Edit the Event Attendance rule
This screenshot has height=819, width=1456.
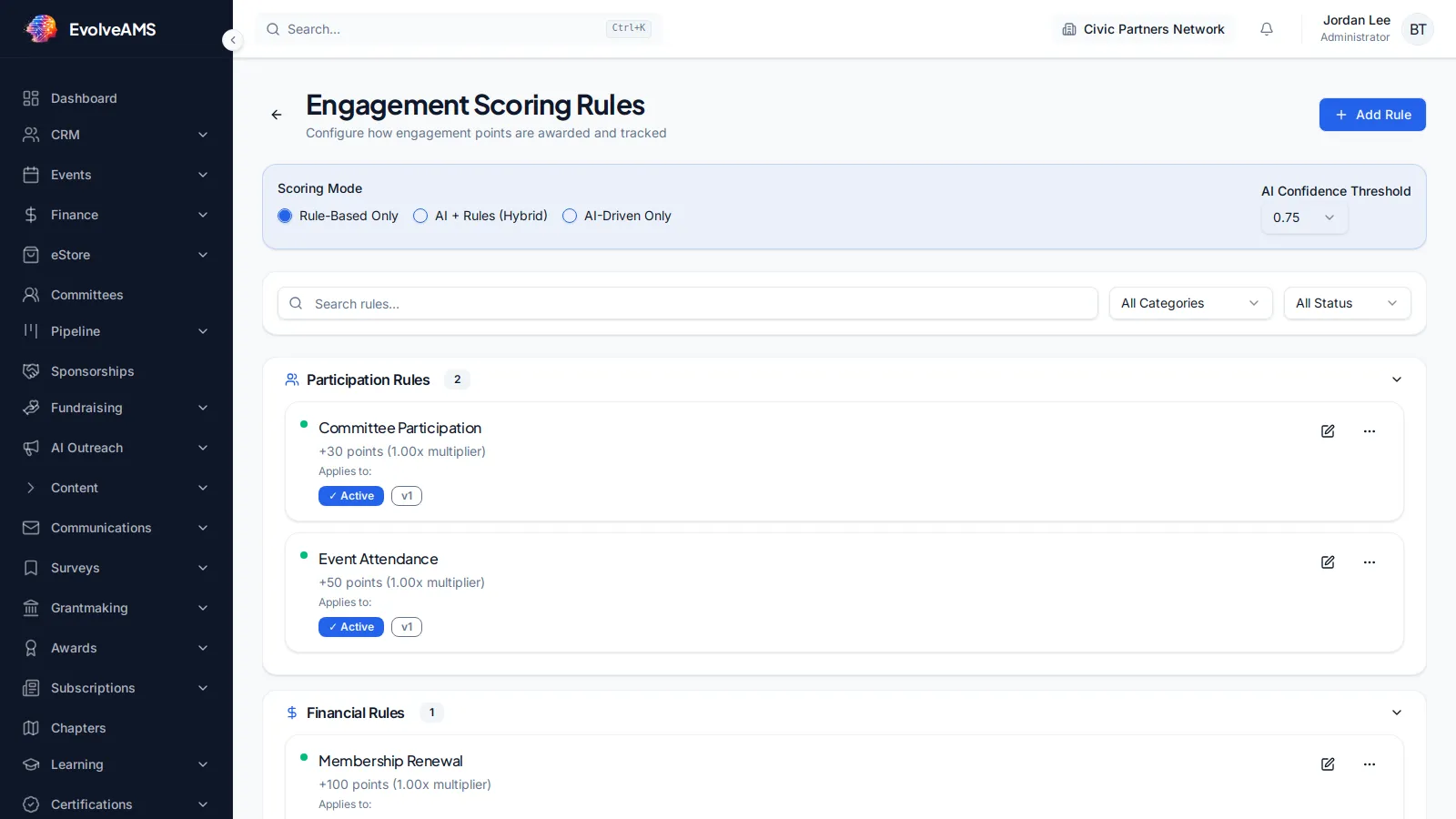[1328, 562]
